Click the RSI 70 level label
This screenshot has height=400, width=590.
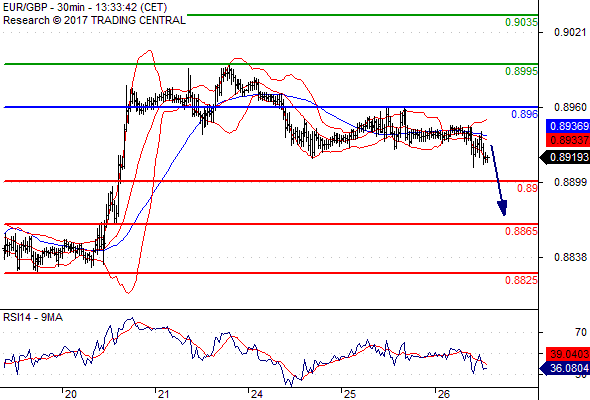[x=581, y=332]
